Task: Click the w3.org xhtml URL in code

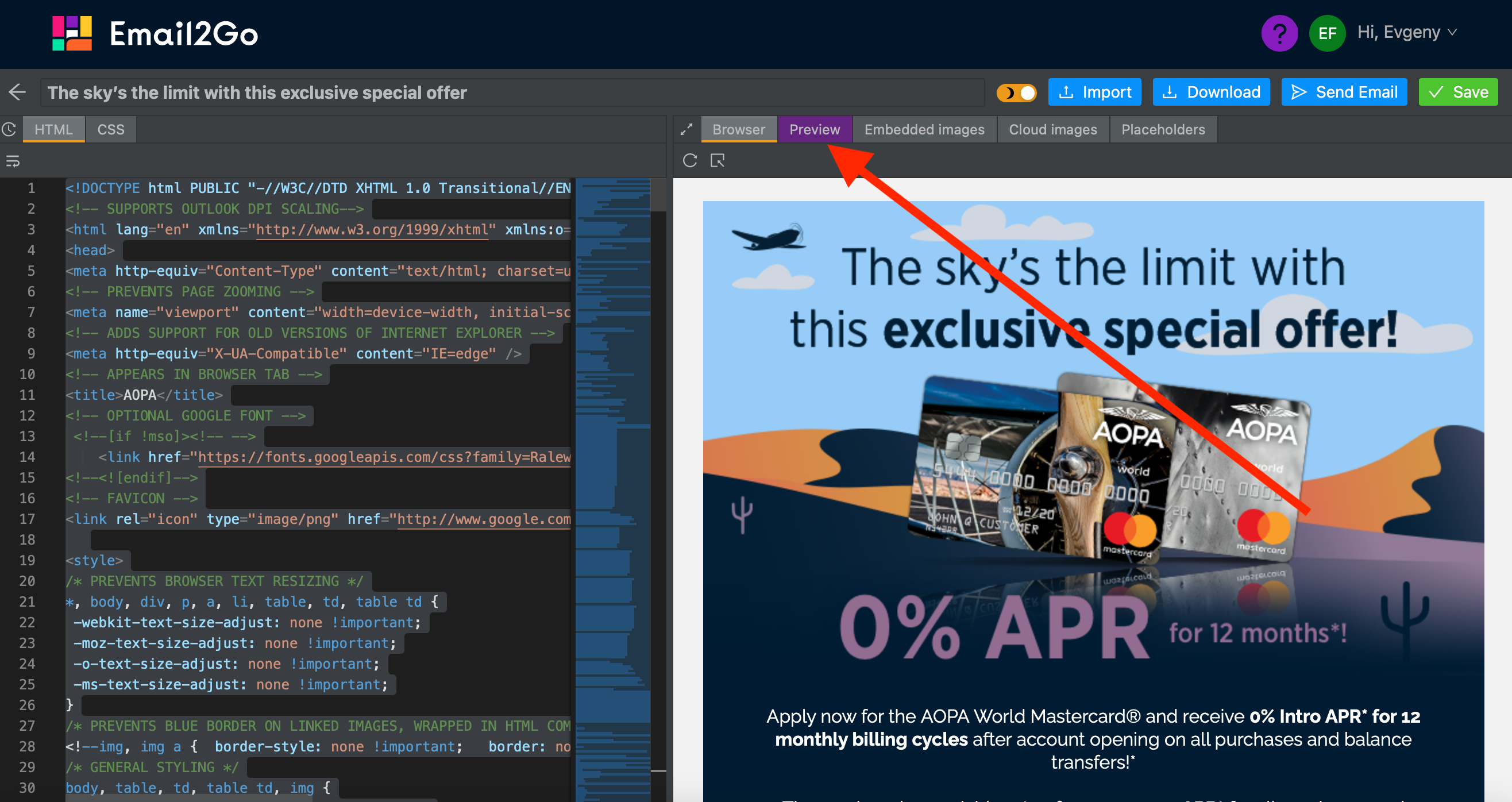Action: [372, 230]
